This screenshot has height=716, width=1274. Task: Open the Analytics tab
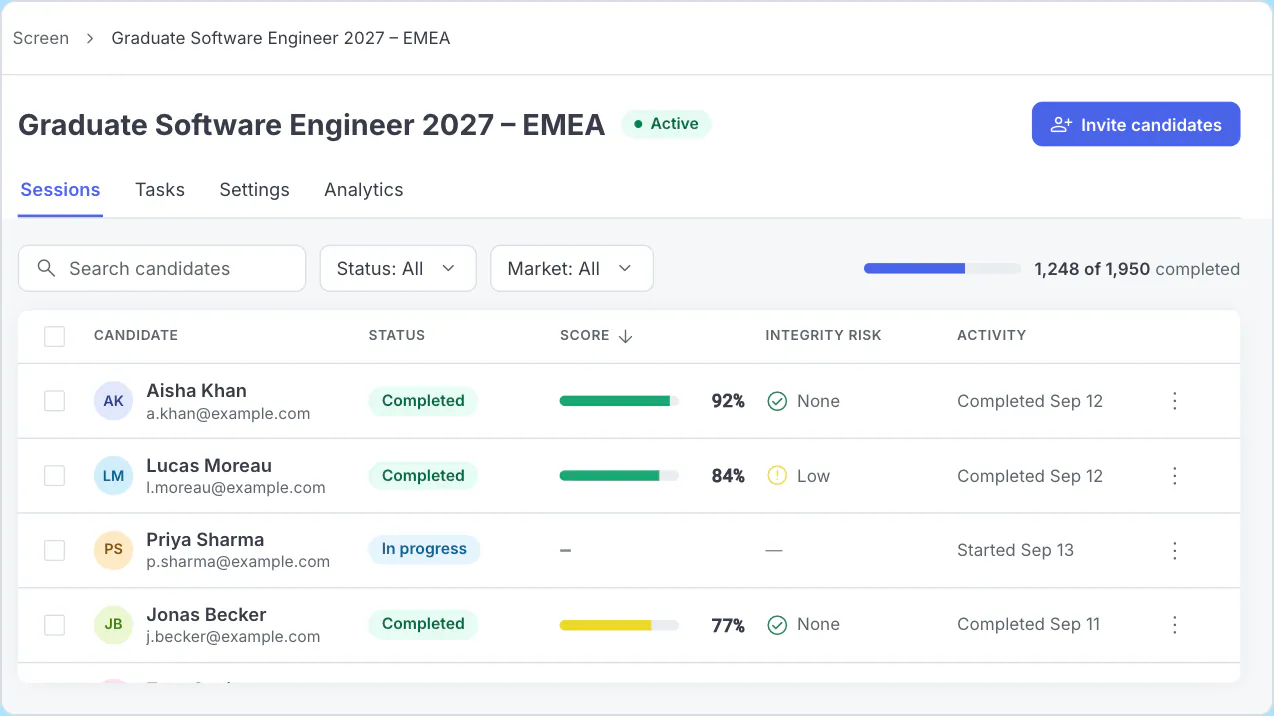coord(364,190)
